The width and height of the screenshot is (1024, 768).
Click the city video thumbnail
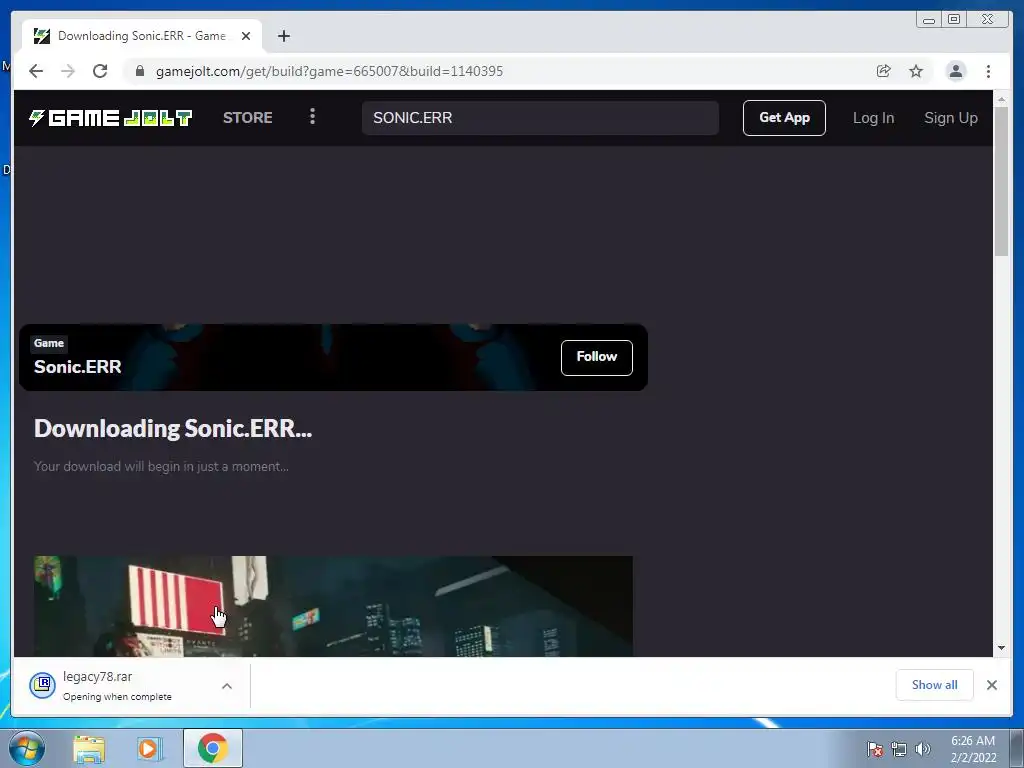tap(333, 606)
